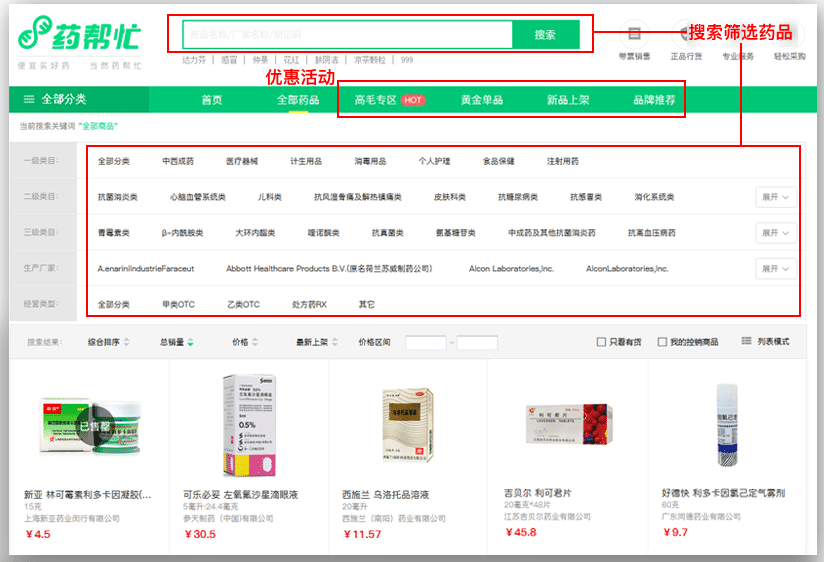Viewport: 824px width, 562px height.
Task: Select hot keyword 999
Action: 407,60
